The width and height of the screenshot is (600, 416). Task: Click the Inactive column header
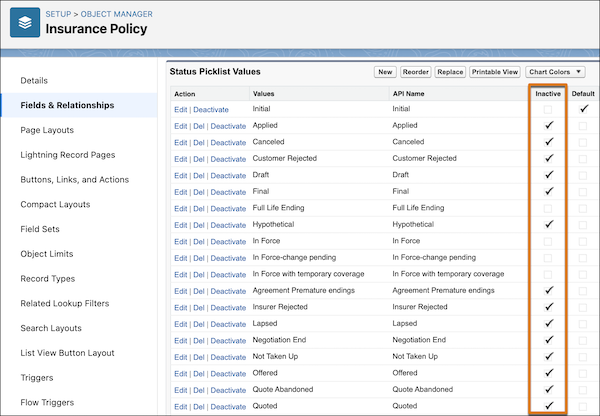click(x=548, y=94)
